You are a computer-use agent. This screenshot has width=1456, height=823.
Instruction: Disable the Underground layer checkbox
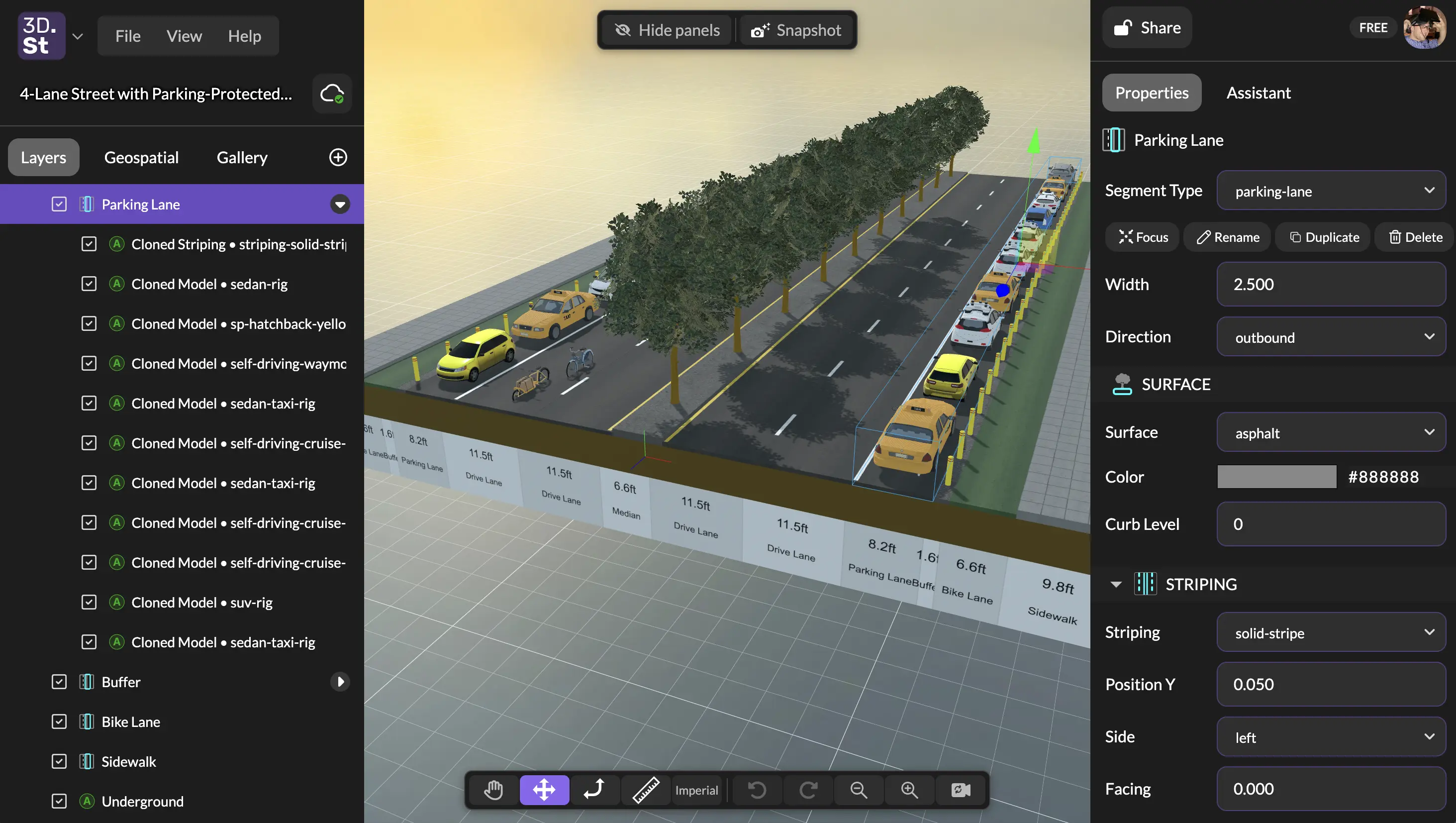[x=59, y=801]
